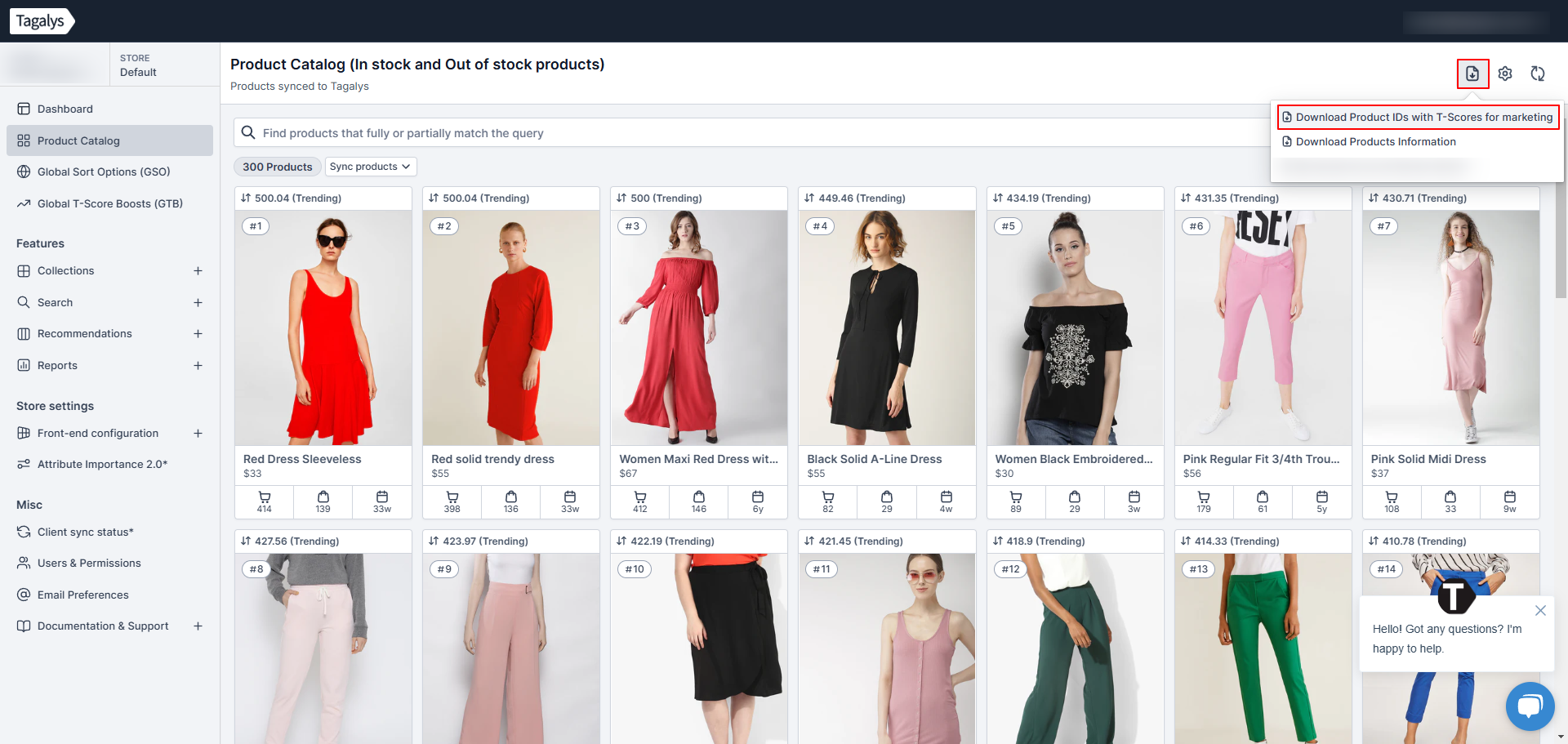
Task: Click the Global Sort Options globe icon
Action: [x=24, y=172]
